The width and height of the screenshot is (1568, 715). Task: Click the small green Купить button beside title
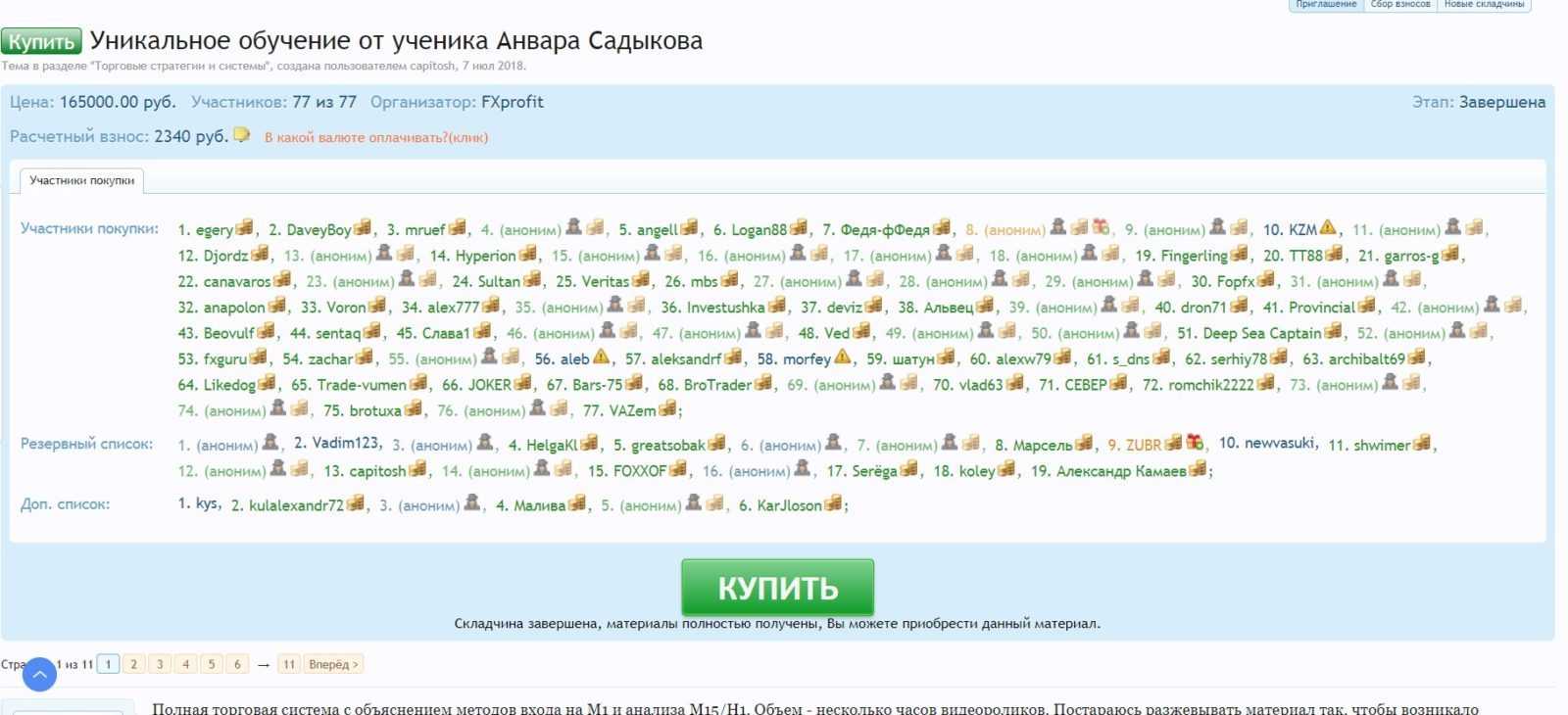tap(41, 42)
